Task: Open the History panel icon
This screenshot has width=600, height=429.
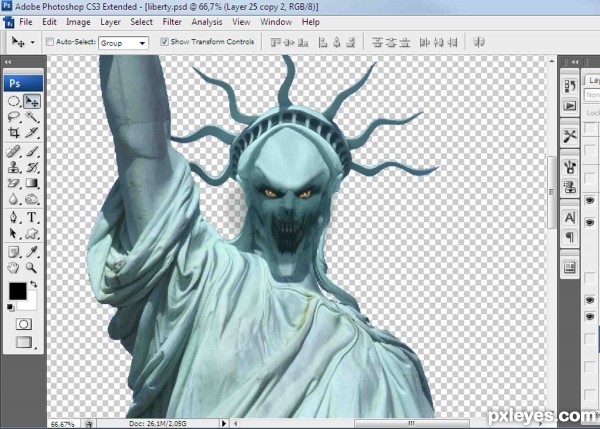Action: 569,86
